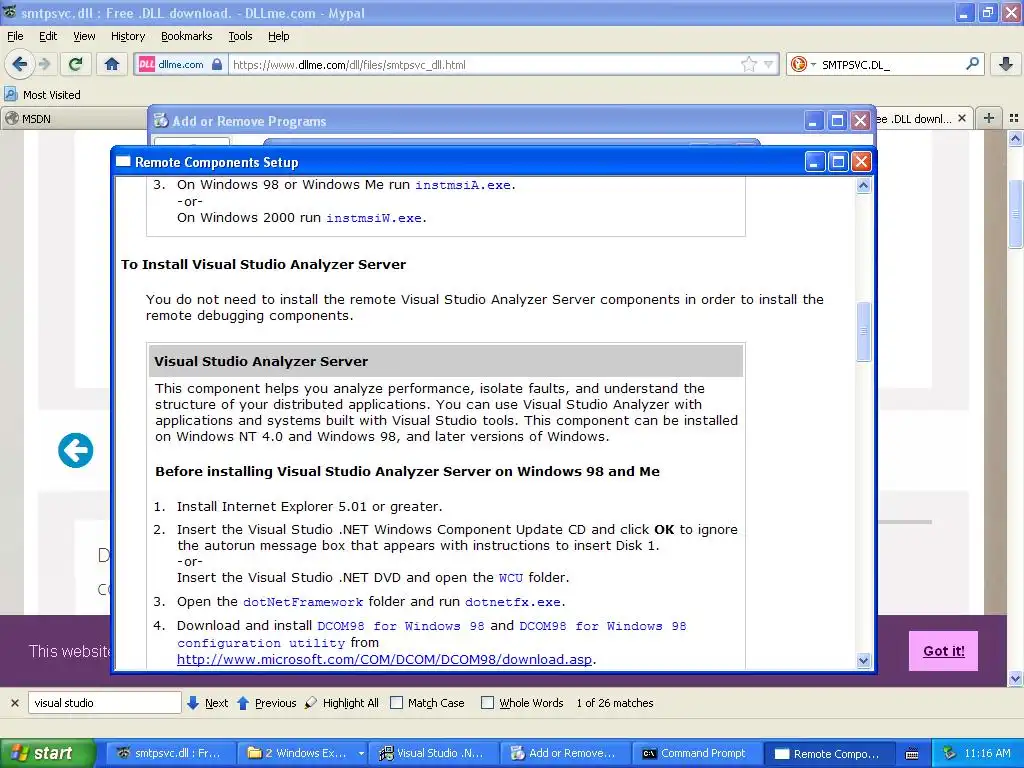Viewport: 1024px width, 768px height.
Task: Click the browser Forward arrow button
Action: (44, 64)
